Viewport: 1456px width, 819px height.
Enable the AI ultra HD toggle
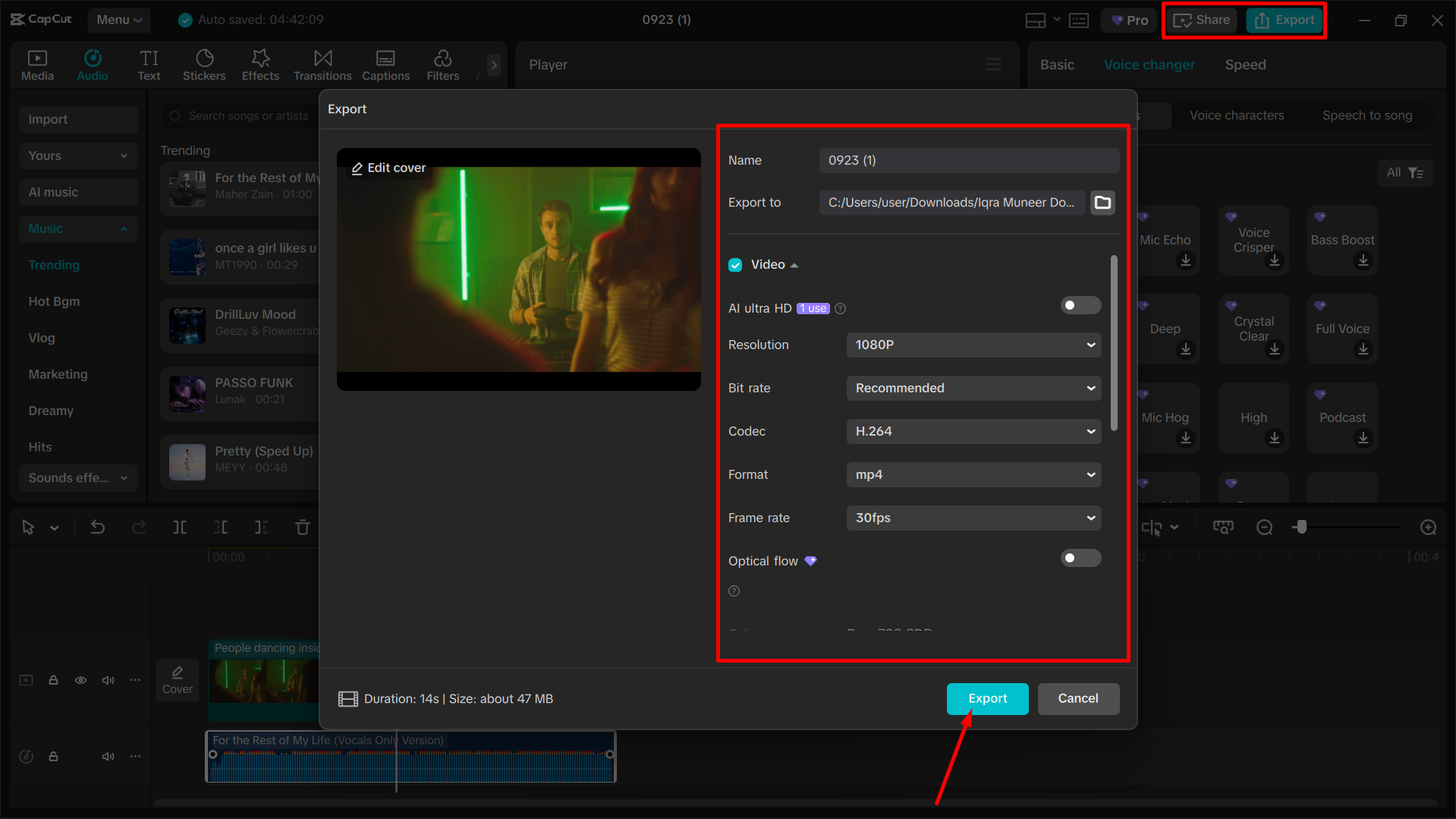1080,305
